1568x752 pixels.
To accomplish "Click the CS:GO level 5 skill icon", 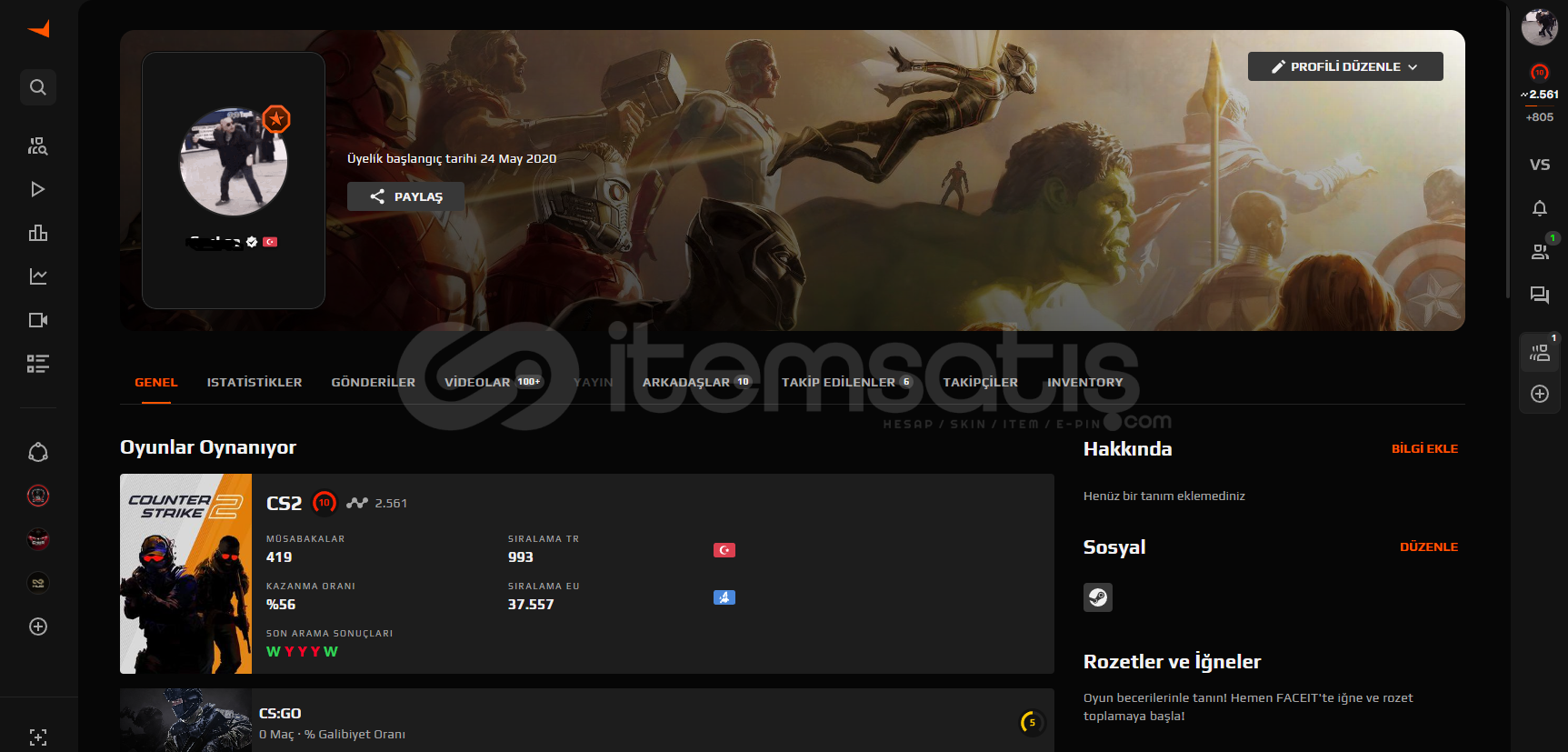I will (x=1032, y=723).
